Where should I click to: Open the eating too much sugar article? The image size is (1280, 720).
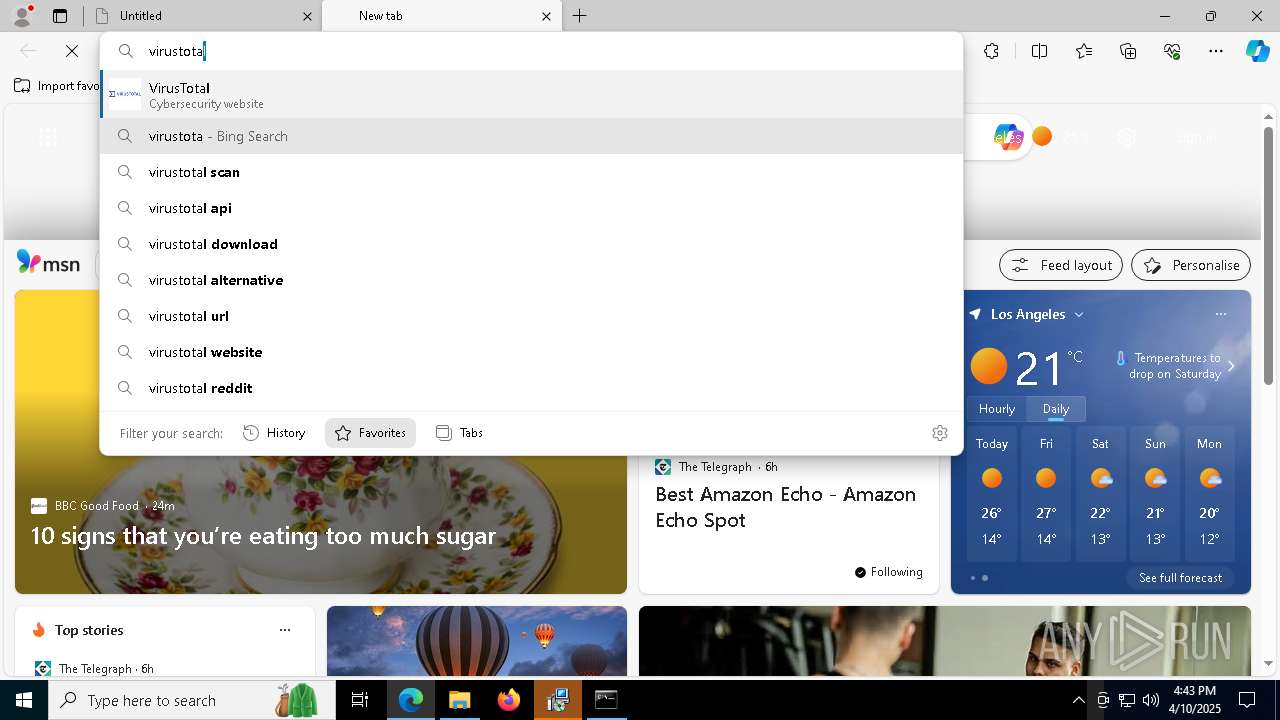click(x=263, y=536)
